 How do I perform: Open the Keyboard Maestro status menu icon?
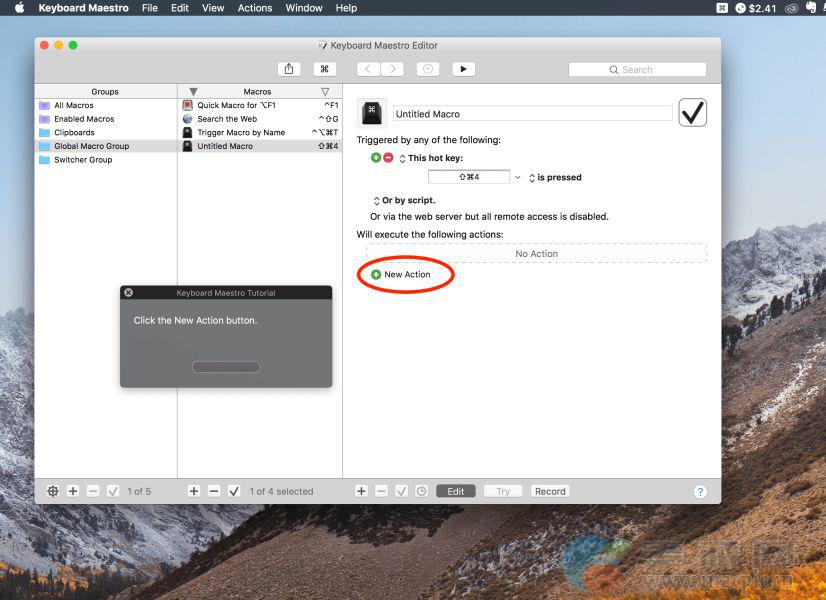(x=722, y=8)
